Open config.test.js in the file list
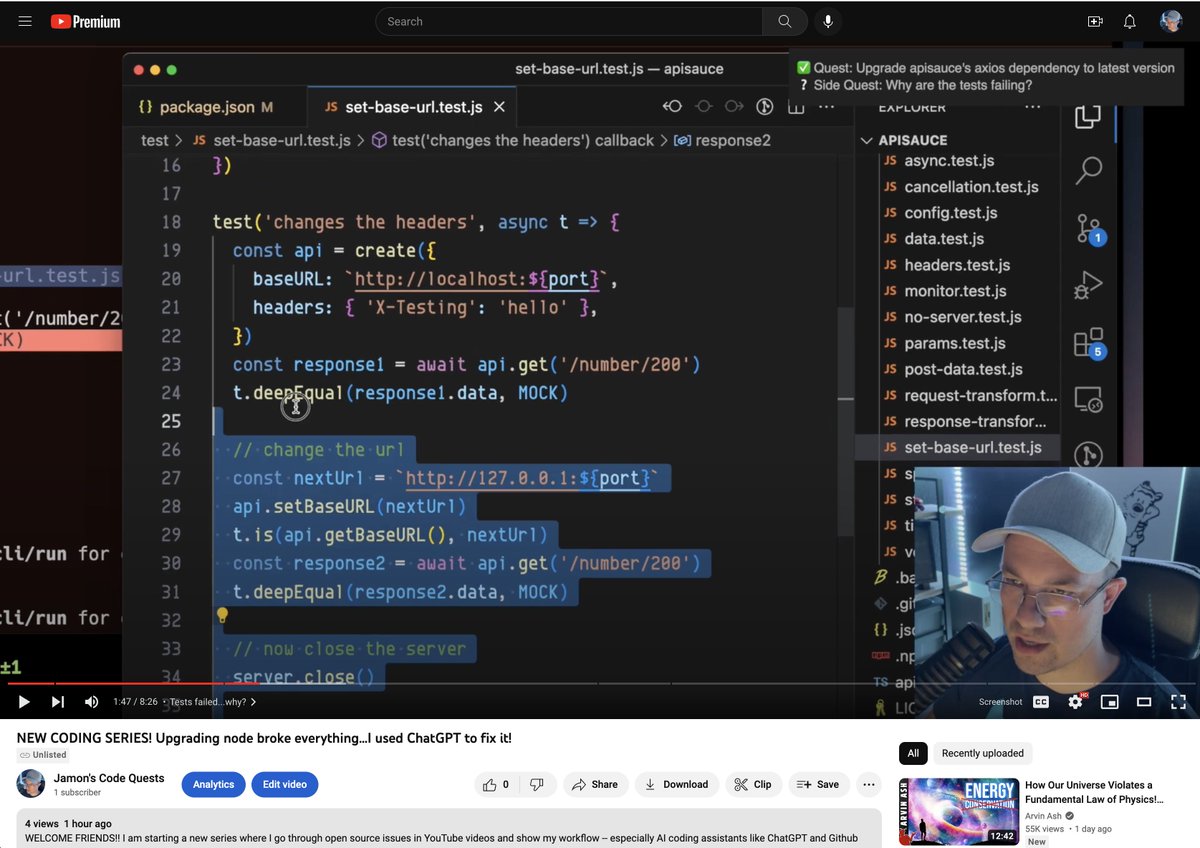The width and height of the screenshot is (1200, 848). pos(950,213)
